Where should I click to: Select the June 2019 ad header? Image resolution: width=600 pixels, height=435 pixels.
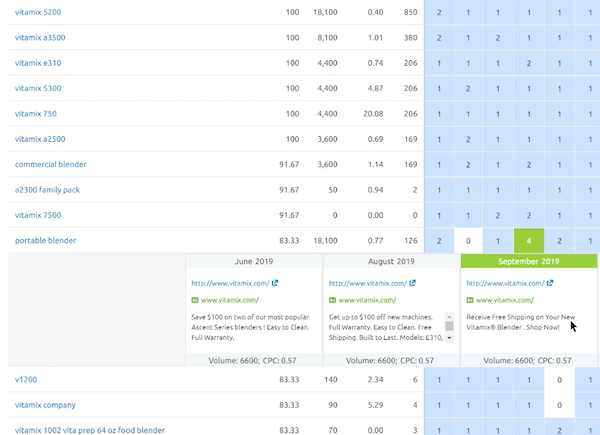[254, 261]
